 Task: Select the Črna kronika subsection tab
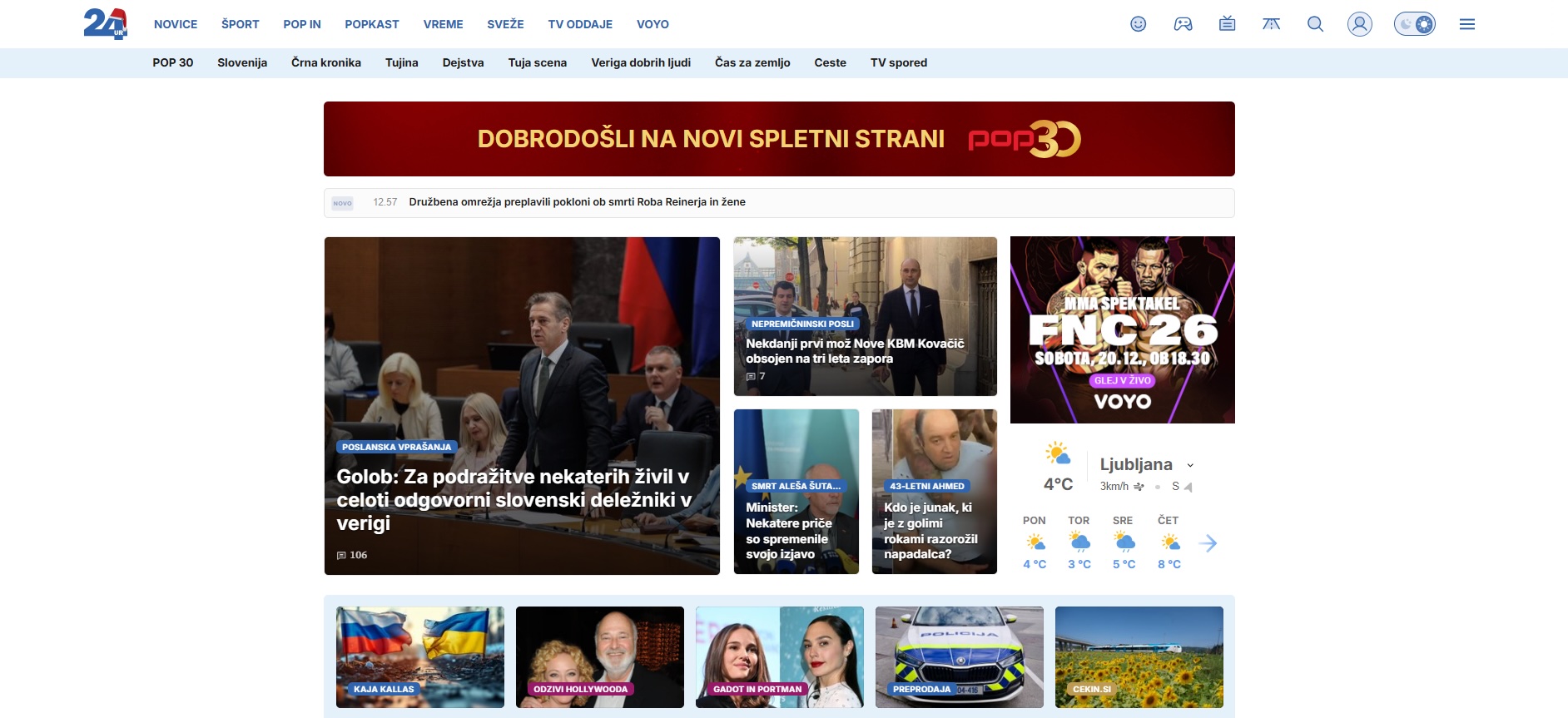(325, 62)
